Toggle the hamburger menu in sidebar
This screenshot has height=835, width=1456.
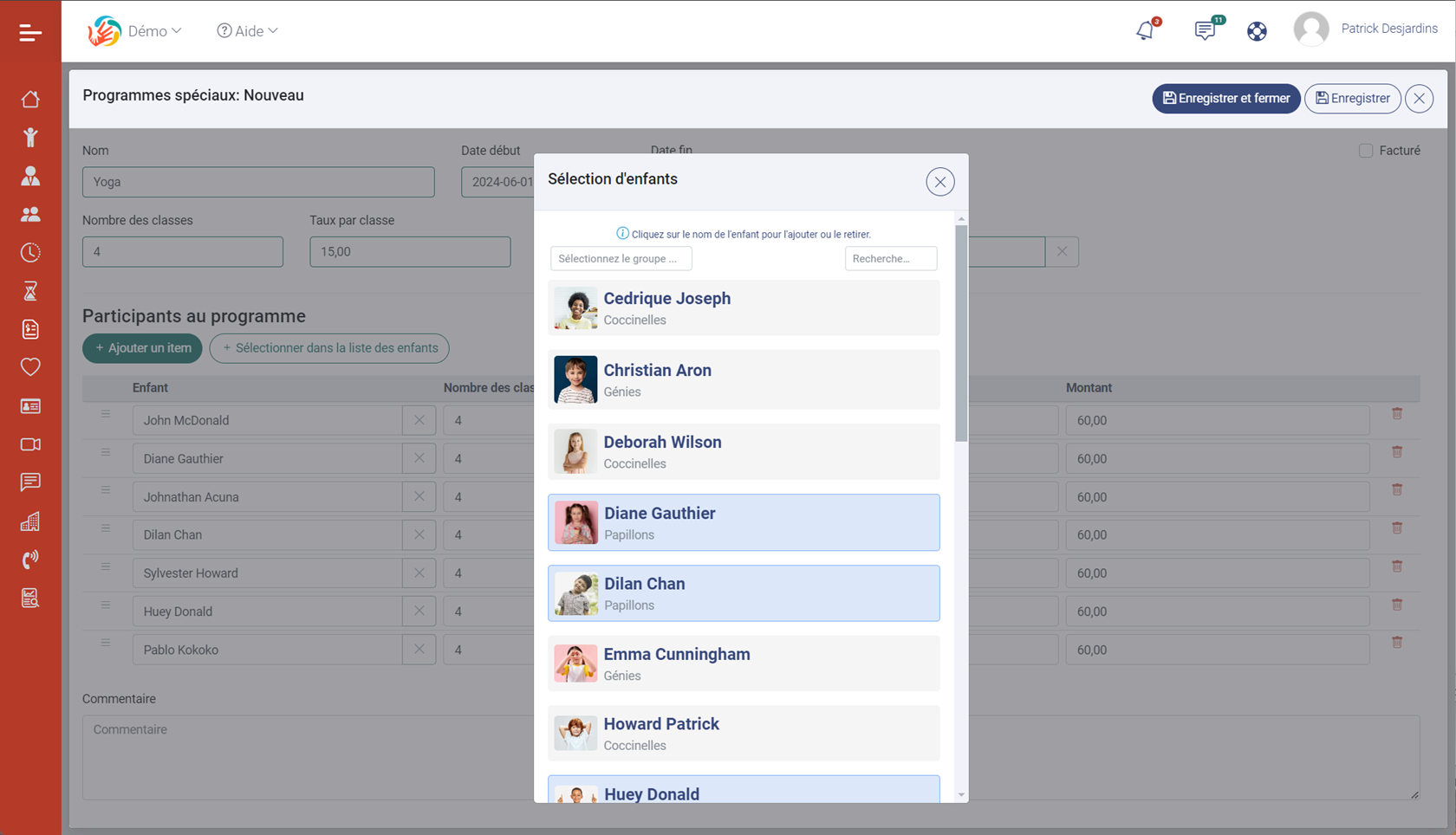[30, 33]
